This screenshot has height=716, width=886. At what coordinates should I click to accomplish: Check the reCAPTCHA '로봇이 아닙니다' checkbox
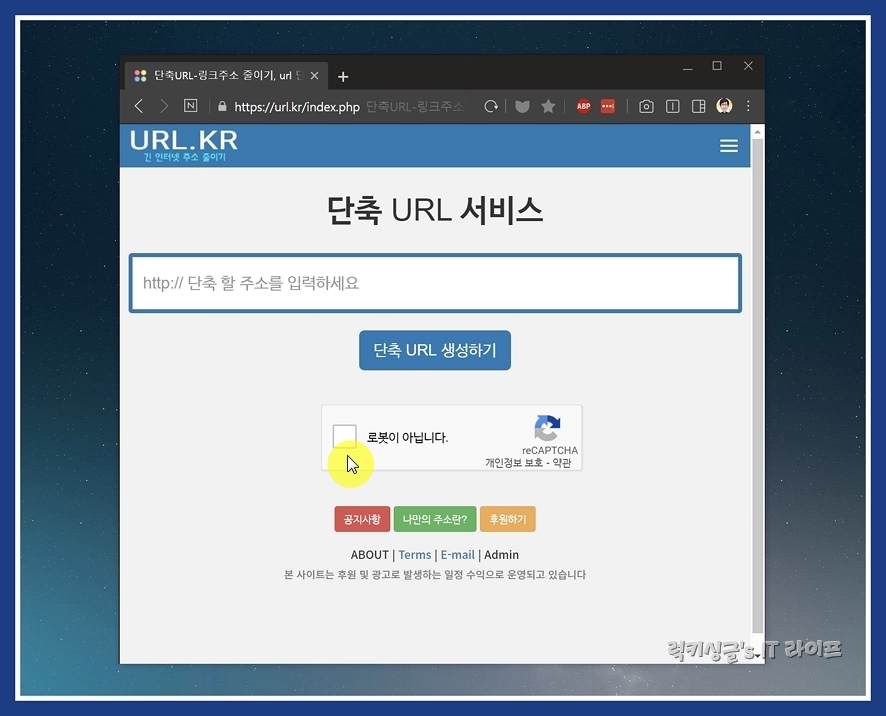point(345,436)
